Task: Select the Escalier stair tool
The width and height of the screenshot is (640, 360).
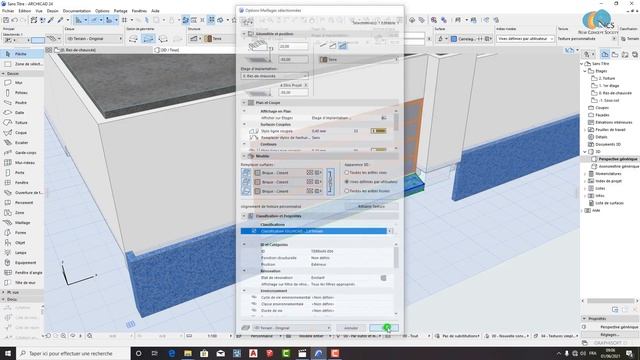Action: [22, 142]
